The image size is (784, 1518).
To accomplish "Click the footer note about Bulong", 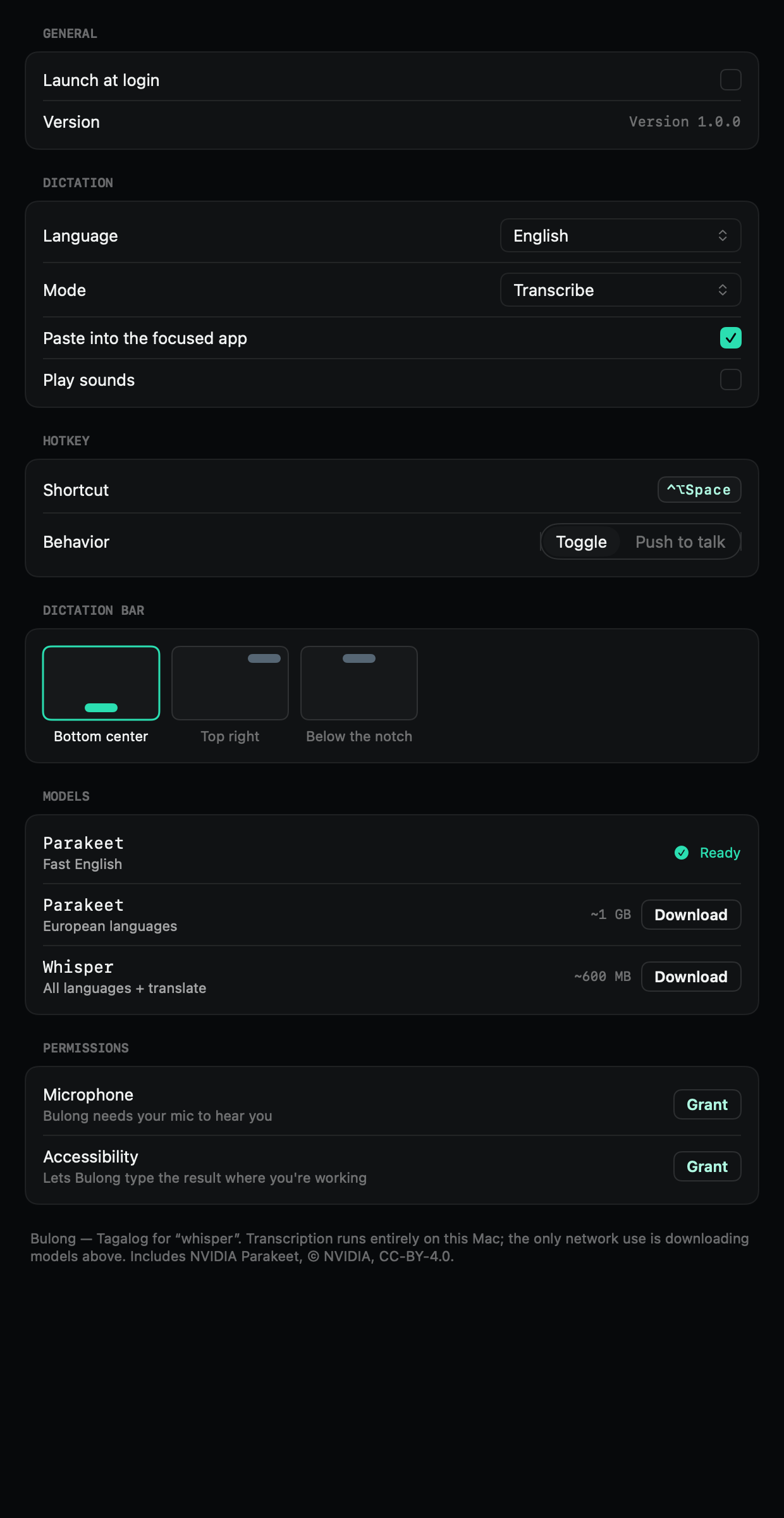I will pyautogui.click(x=389, y=1247).
